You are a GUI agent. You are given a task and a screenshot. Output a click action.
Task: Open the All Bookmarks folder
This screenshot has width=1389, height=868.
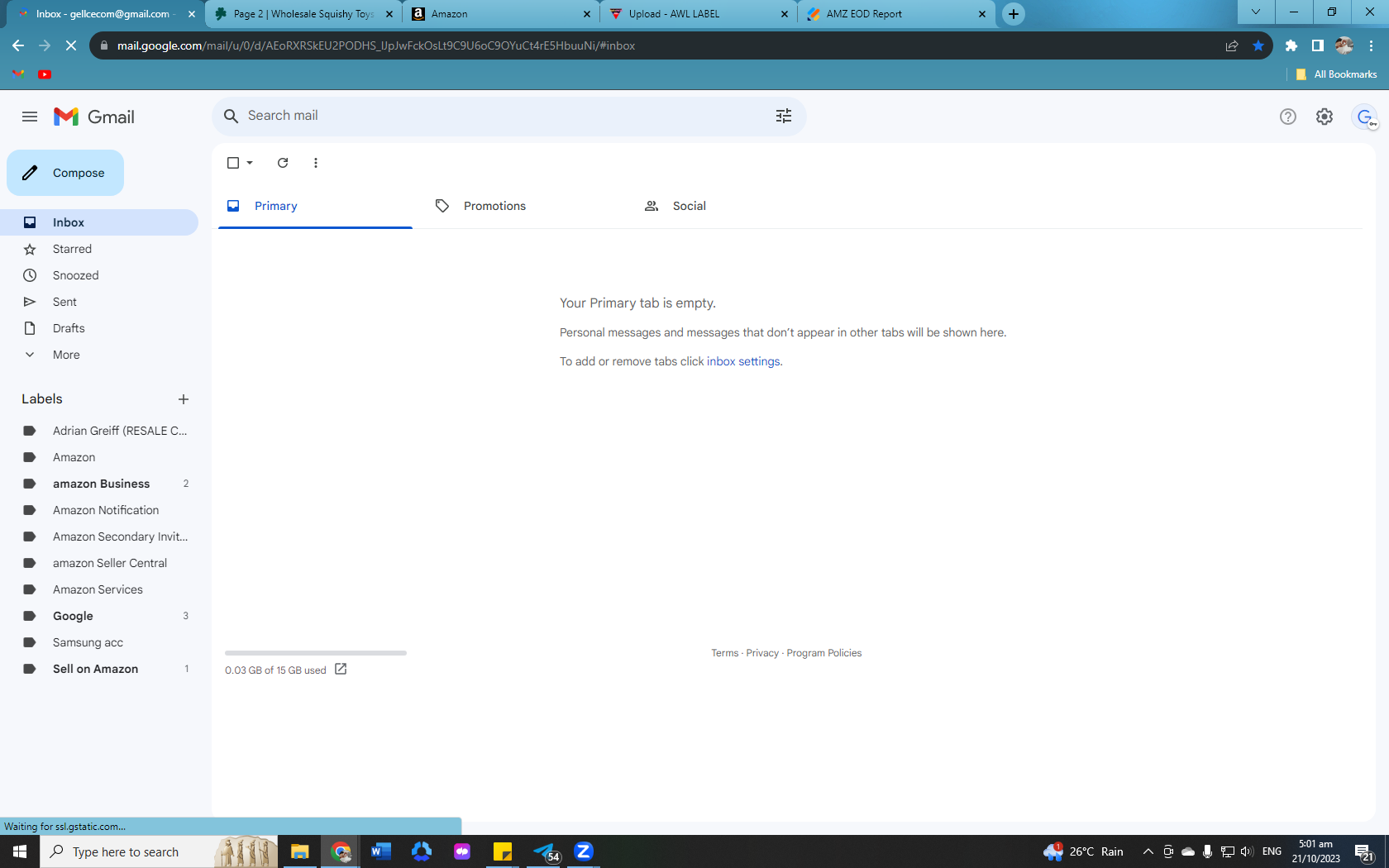click(1336, 74)
